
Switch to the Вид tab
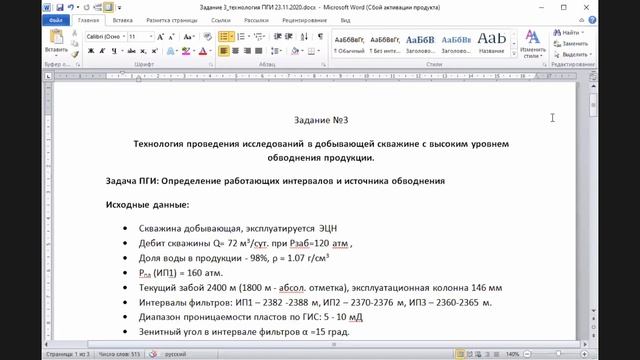(x=345, y=20)
